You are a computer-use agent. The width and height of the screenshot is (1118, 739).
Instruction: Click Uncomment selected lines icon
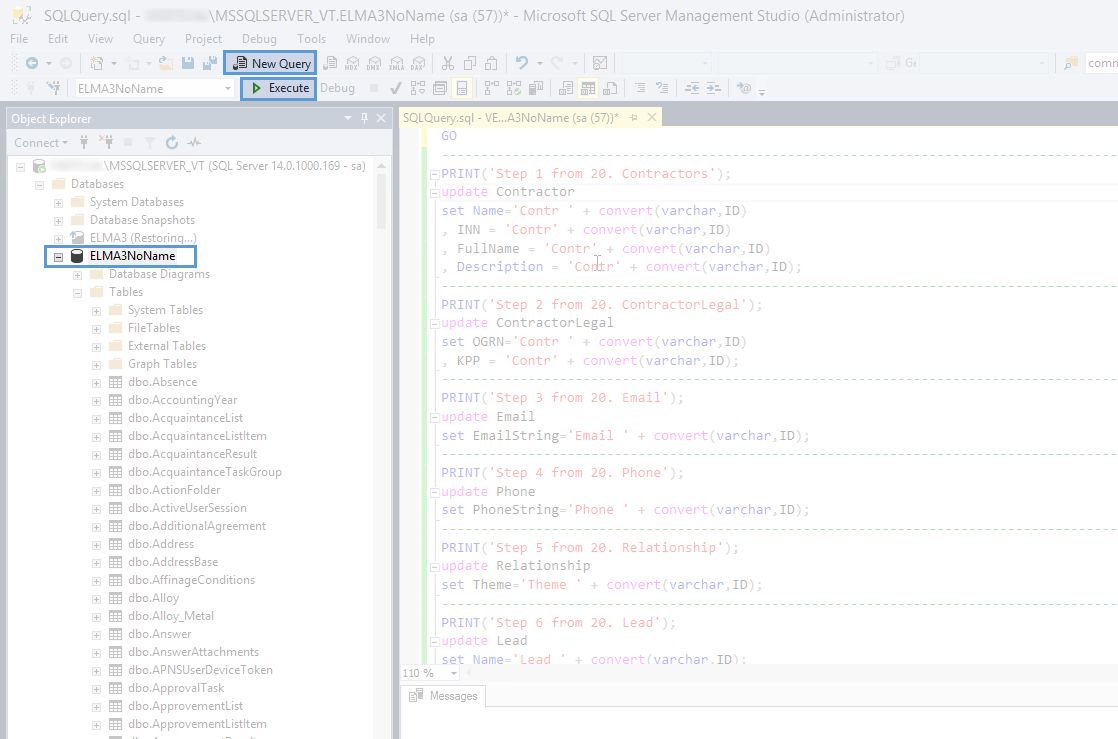tap(662, 88)
